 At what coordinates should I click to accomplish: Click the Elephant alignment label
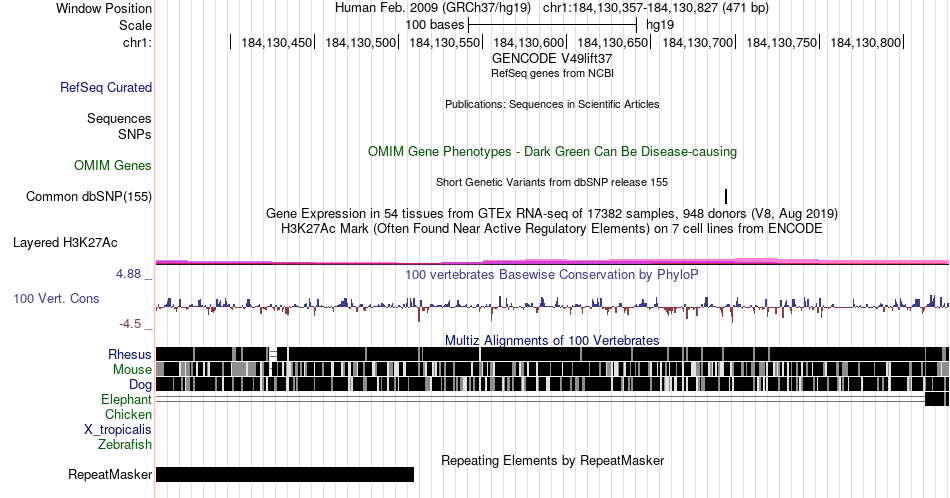(127, 399)
